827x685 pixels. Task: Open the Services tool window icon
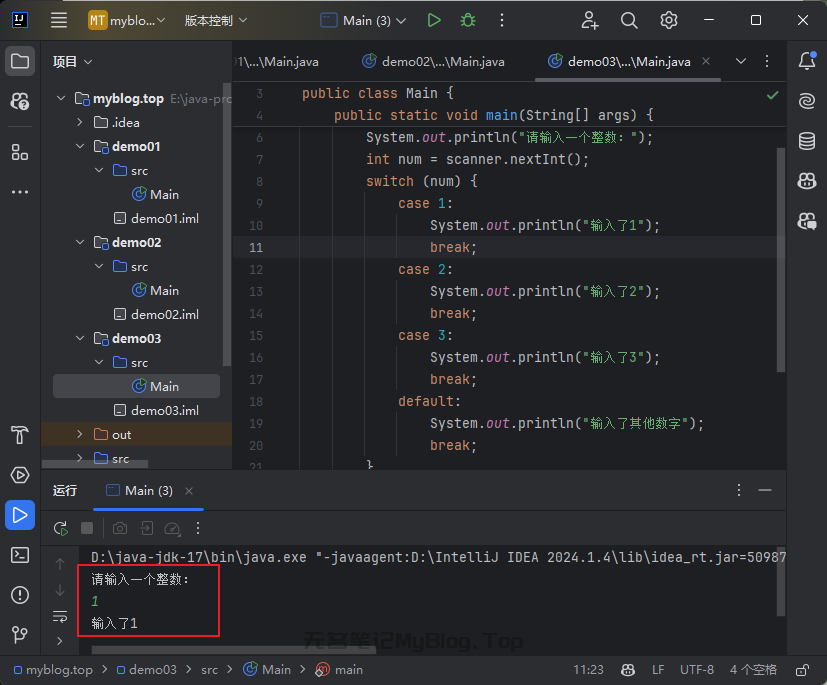click(20, 475)
